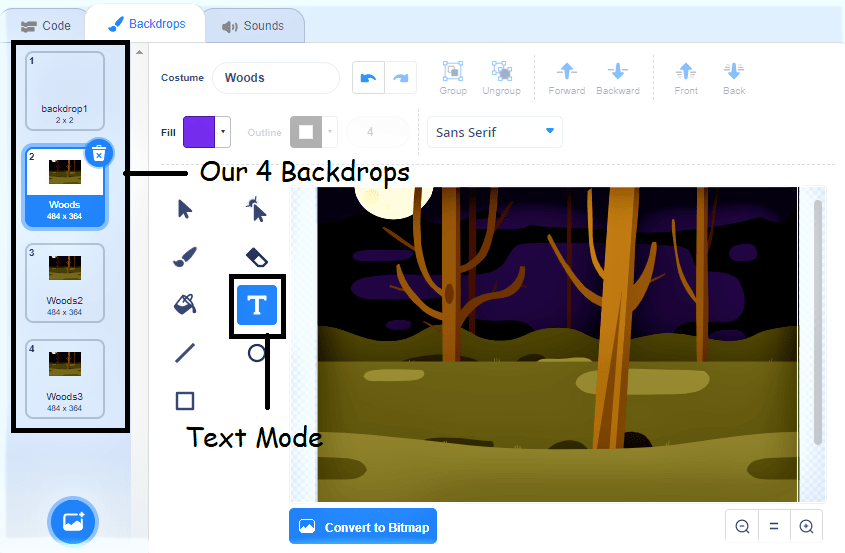Screen dimensions: 845x553
Task: Click the Undo arrow button
Action: pos(368,78)
